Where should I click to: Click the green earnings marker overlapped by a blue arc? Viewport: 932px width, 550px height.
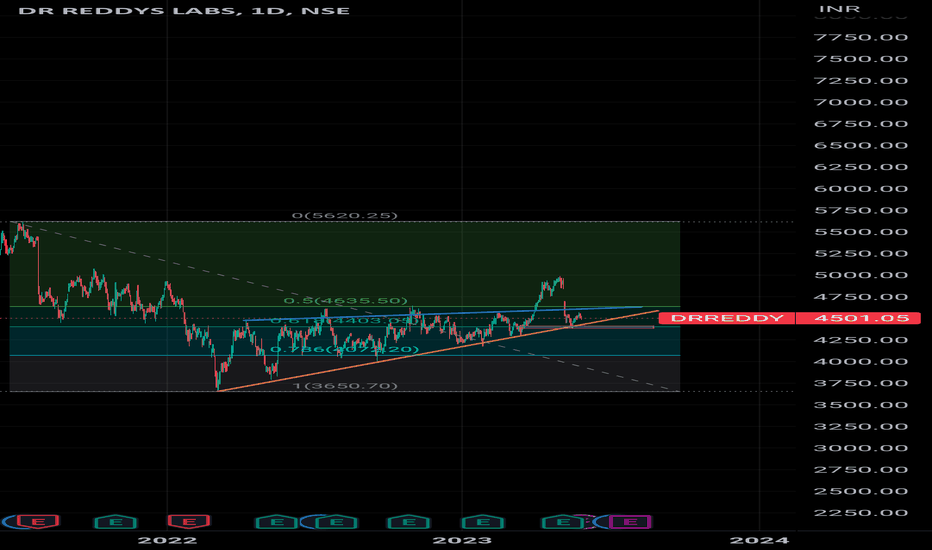coord(336,522)
